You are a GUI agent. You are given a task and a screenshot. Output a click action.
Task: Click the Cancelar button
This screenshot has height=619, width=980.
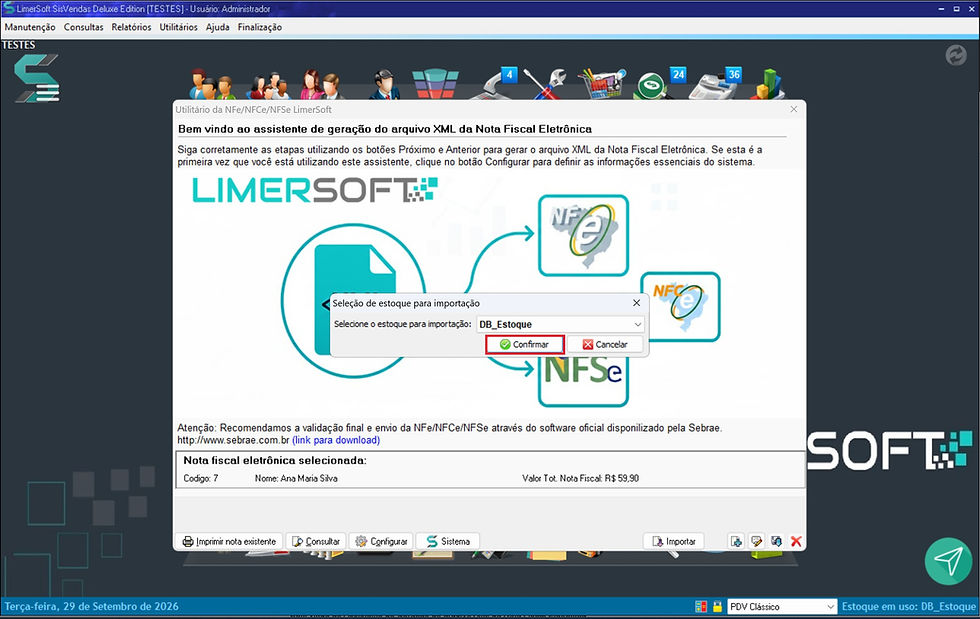click(x=605, y=345)
